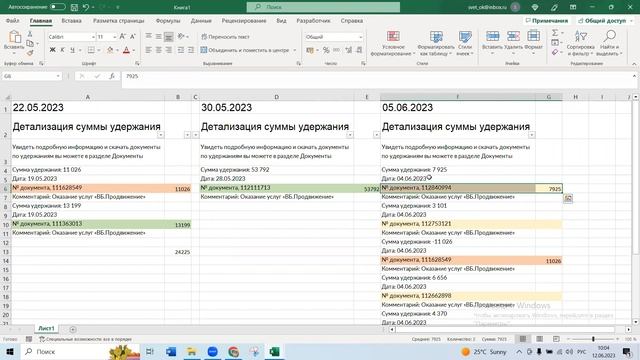The width and height of the screenshot is (640, 360).
Task: Click Increase Indent icon
Action: point(191,50)
